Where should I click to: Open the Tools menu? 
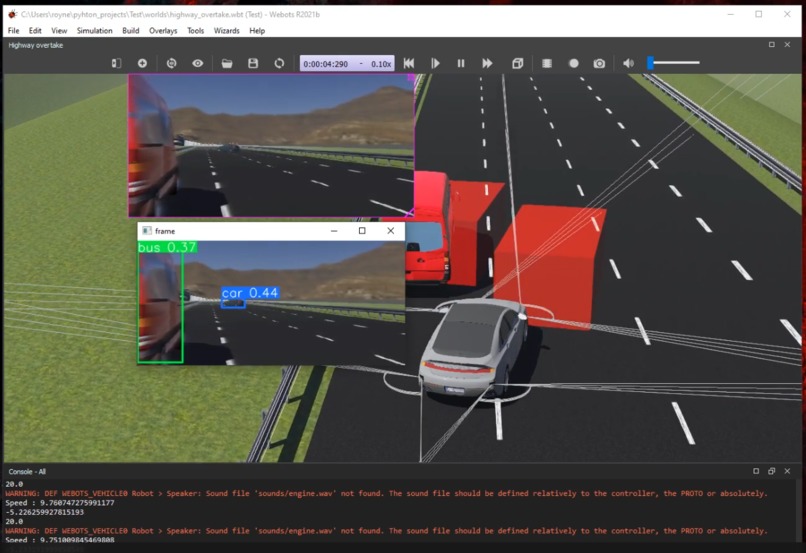coord(195,31)
